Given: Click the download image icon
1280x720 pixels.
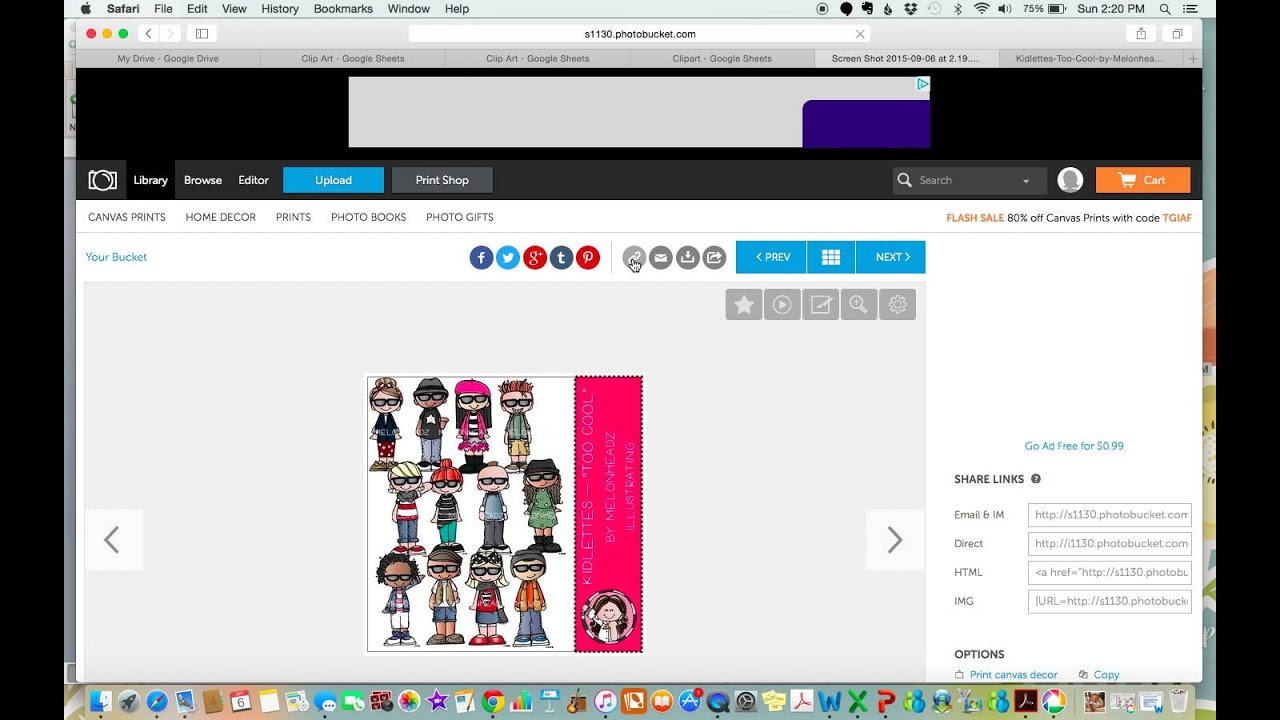Looking at the screenshot, I should pos(687,258).
